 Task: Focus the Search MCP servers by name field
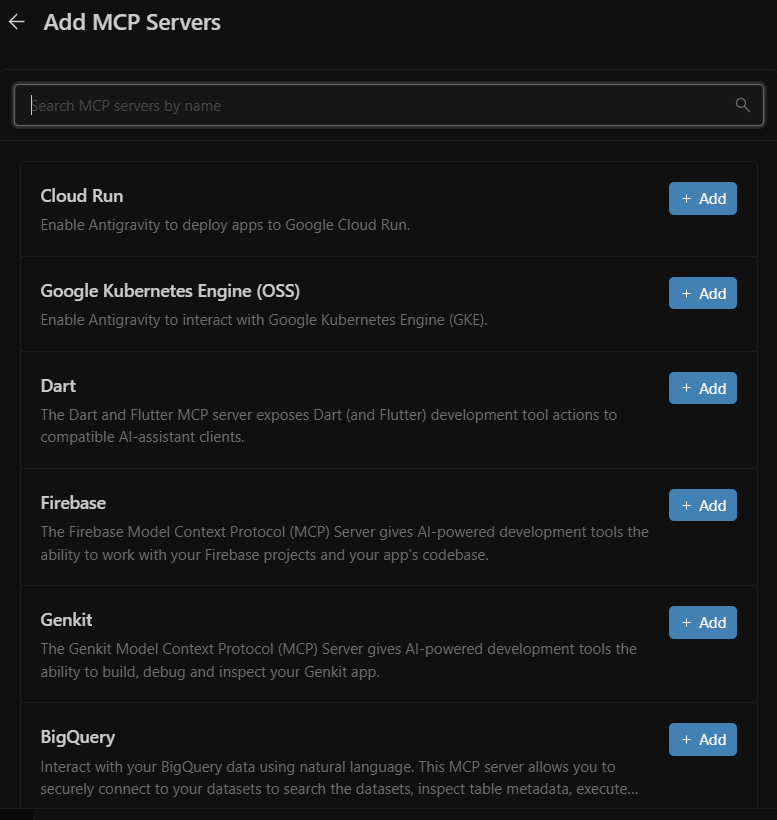pos(389,105)
